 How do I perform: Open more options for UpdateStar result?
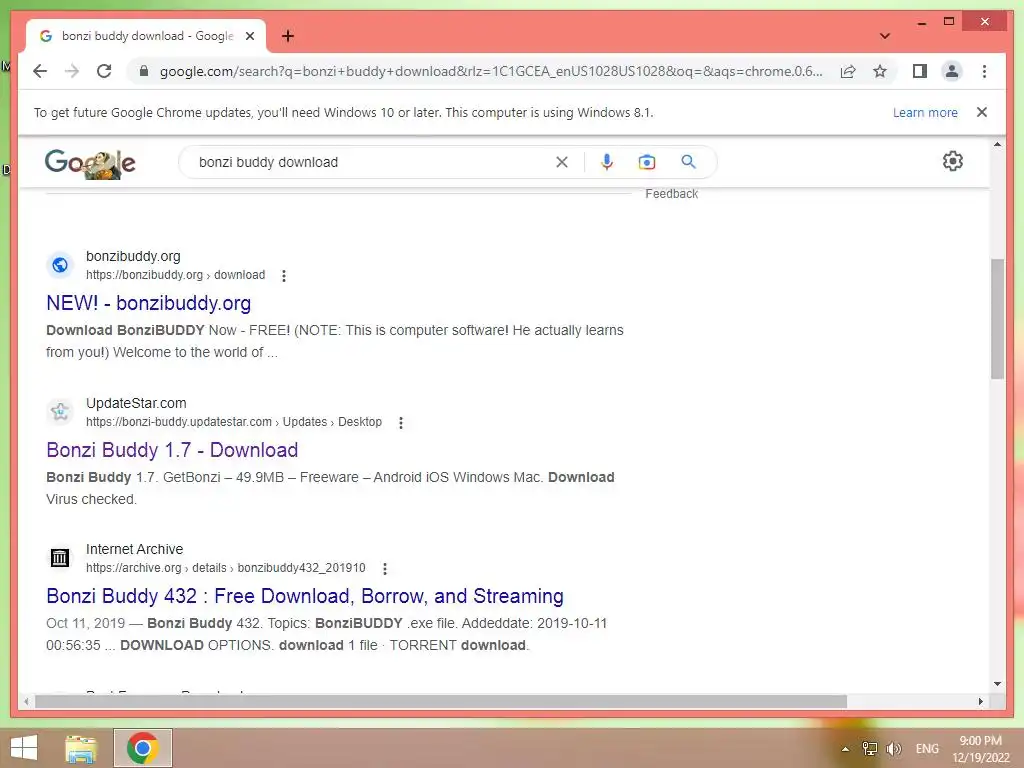(x=401, y=423)
